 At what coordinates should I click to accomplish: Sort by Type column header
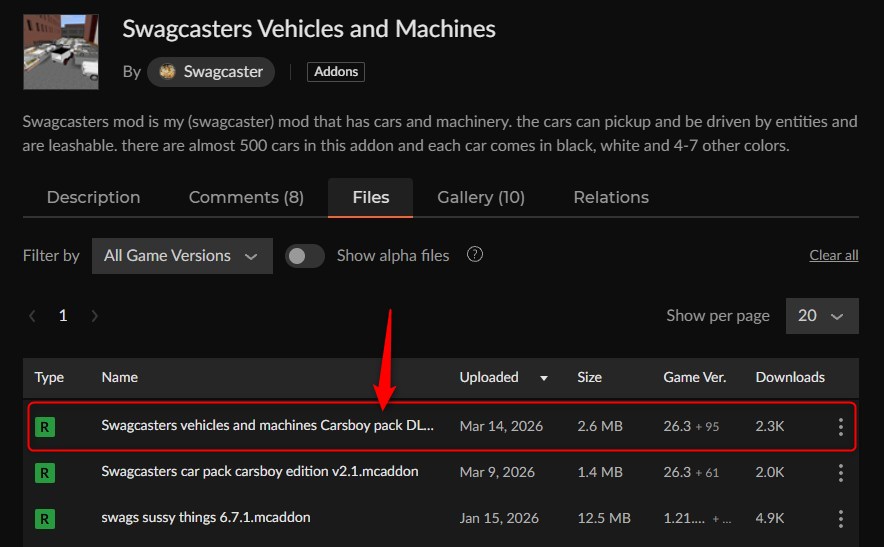click(49, 377)
